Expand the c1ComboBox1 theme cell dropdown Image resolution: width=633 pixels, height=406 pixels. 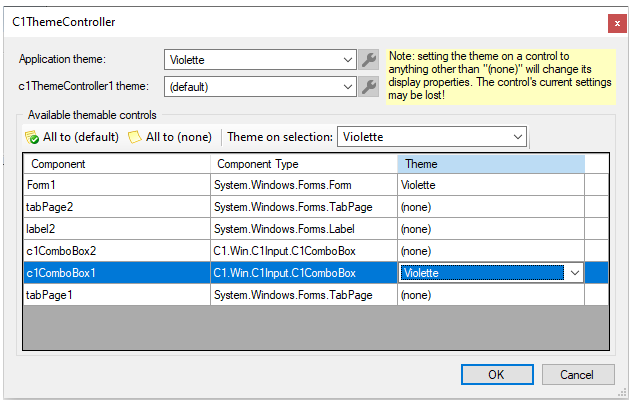pyautogui.click(x=574, y=272)
